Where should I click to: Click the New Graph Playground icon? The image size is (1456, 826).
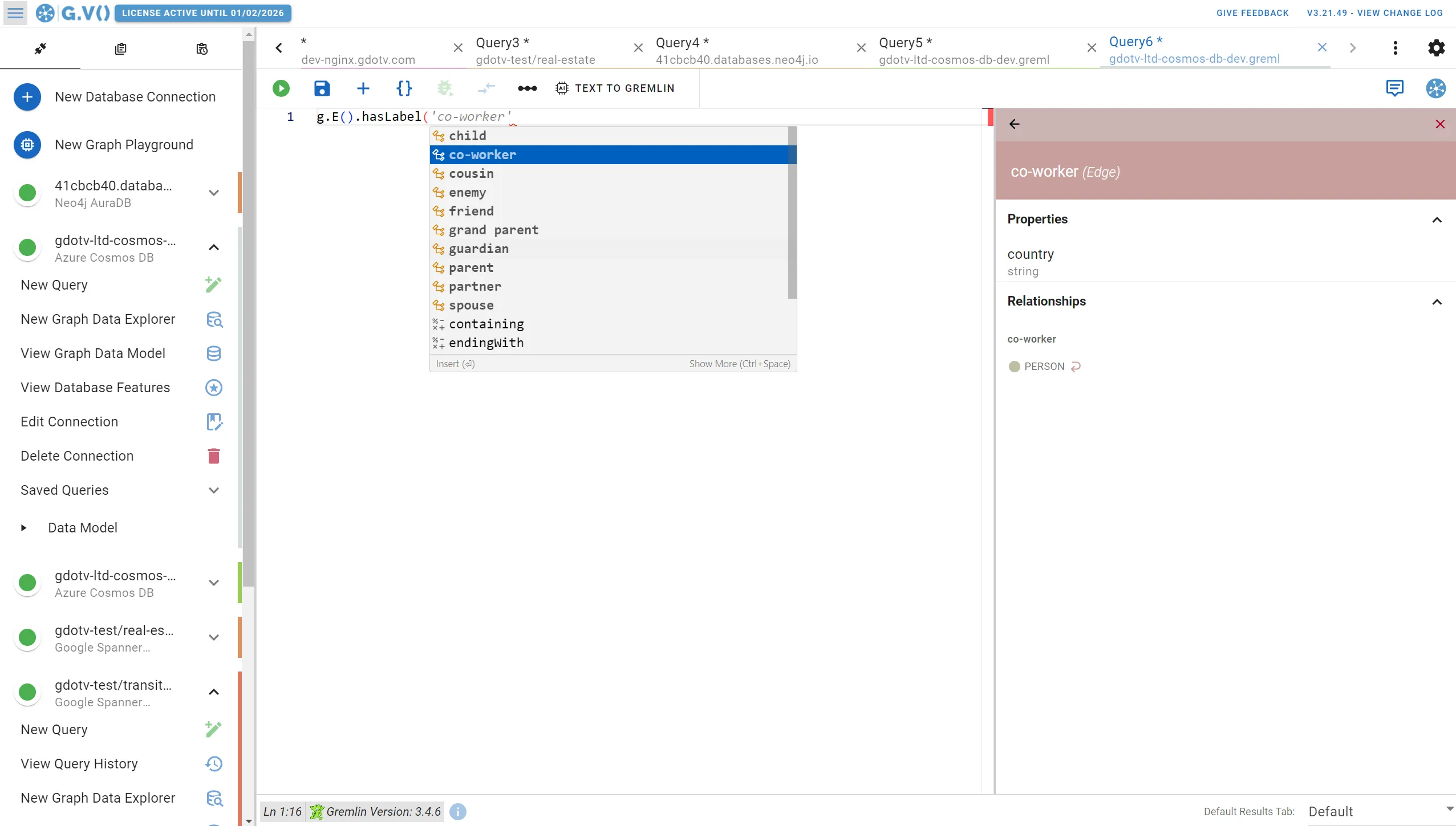[x=27, y=145]
